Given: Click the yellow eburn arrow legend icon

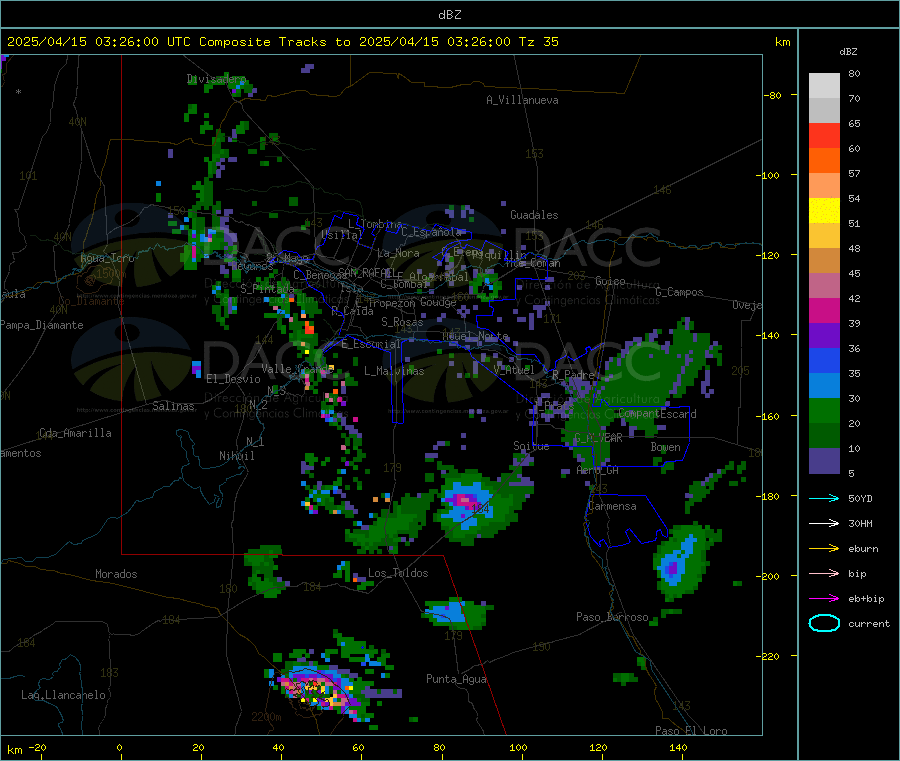Looking at the screenshot, I should coord(824,549).
